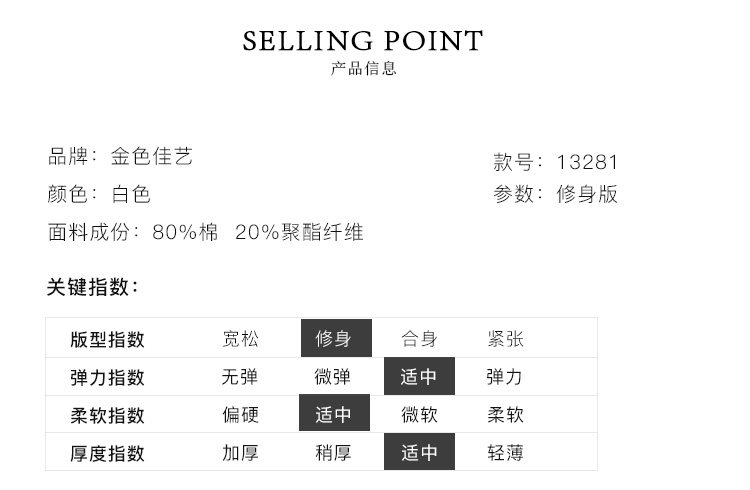Pick the 紧张 fit option

coord(504,339)
